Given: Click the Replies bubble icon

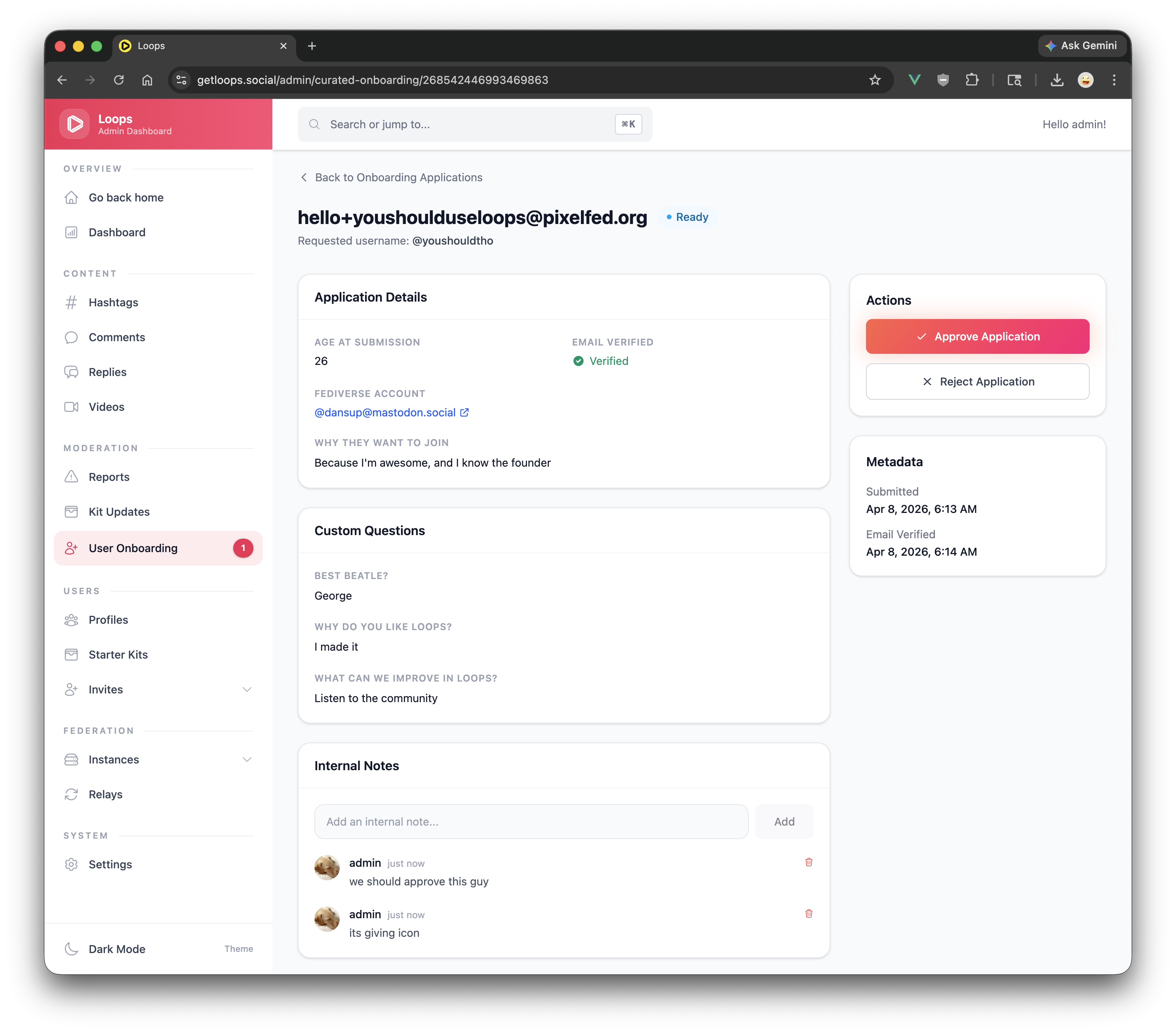Looking at the screenshot, I should (71, 372).
